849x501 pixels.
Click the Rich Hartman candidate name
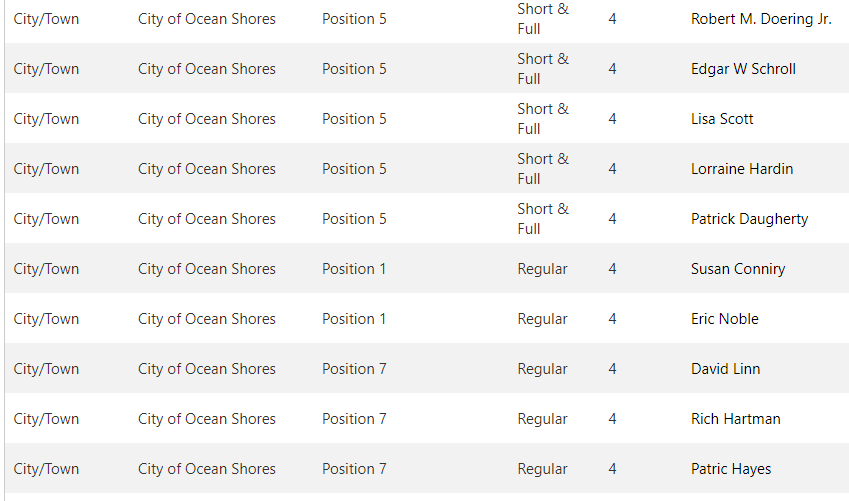pos(735,419)
